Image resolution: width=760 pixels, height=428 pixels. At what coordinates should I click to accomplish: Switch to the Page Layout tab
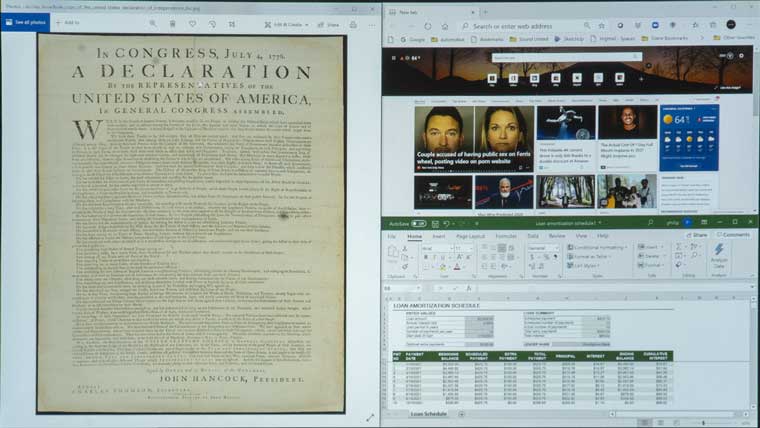[x=470, y=237]
